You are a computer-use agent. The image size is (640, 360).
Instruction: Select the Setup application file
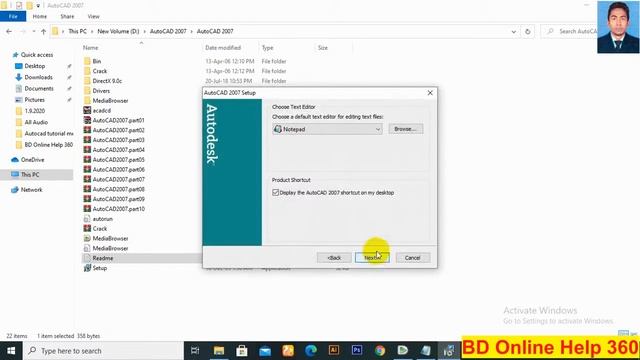[x=100, y=268]
